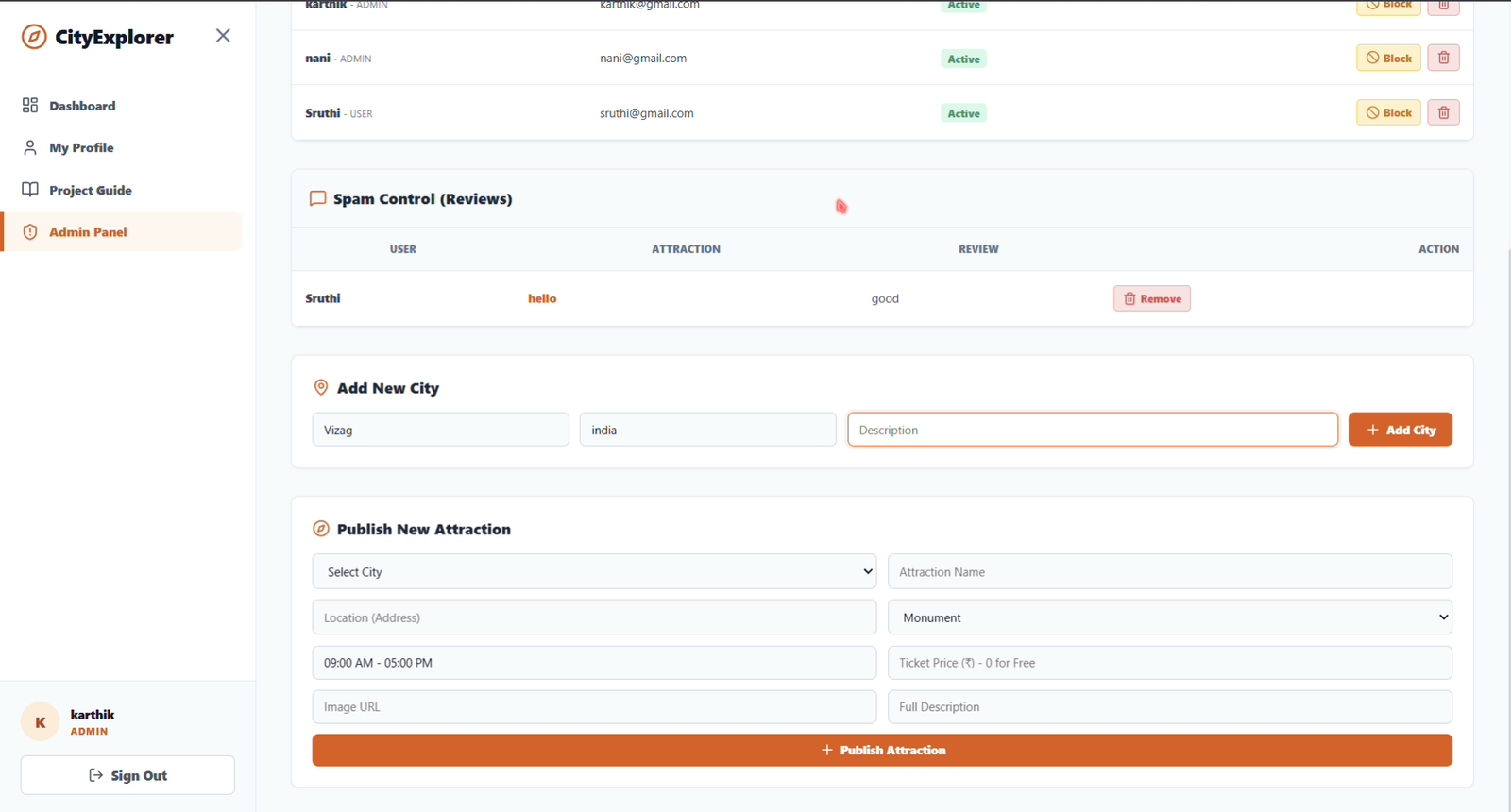The width and height of the screenshot is (1511, 812).
Task: Click the Add City button
Action: 1400,430
